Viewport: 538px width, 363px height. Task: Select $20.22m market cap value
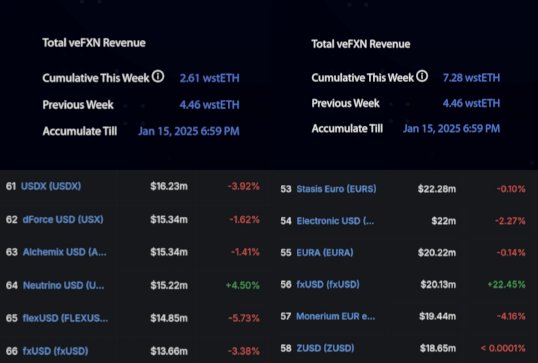[437, 253]
